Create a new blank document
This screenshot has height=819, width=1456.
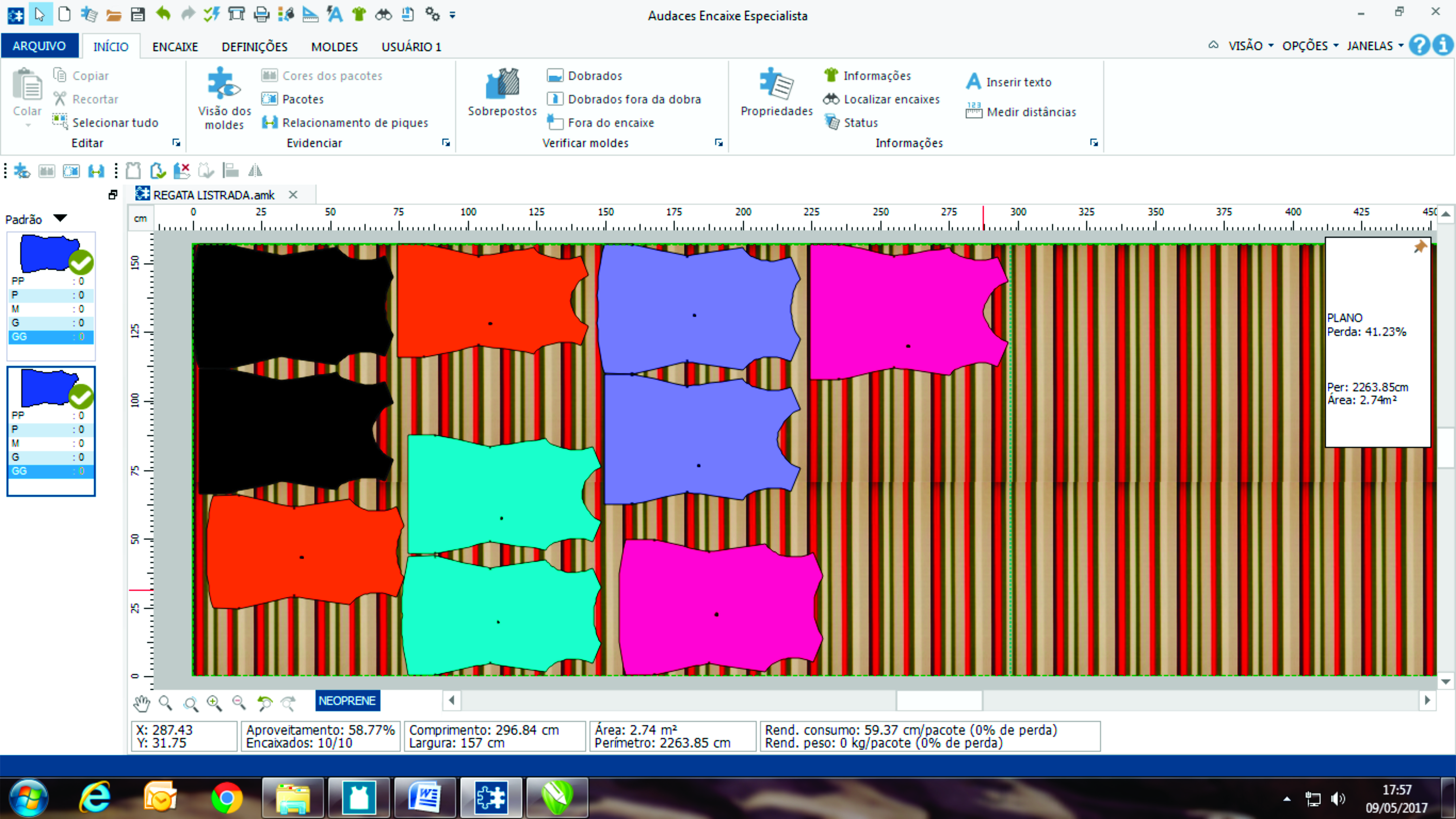(x=64, y=14)
